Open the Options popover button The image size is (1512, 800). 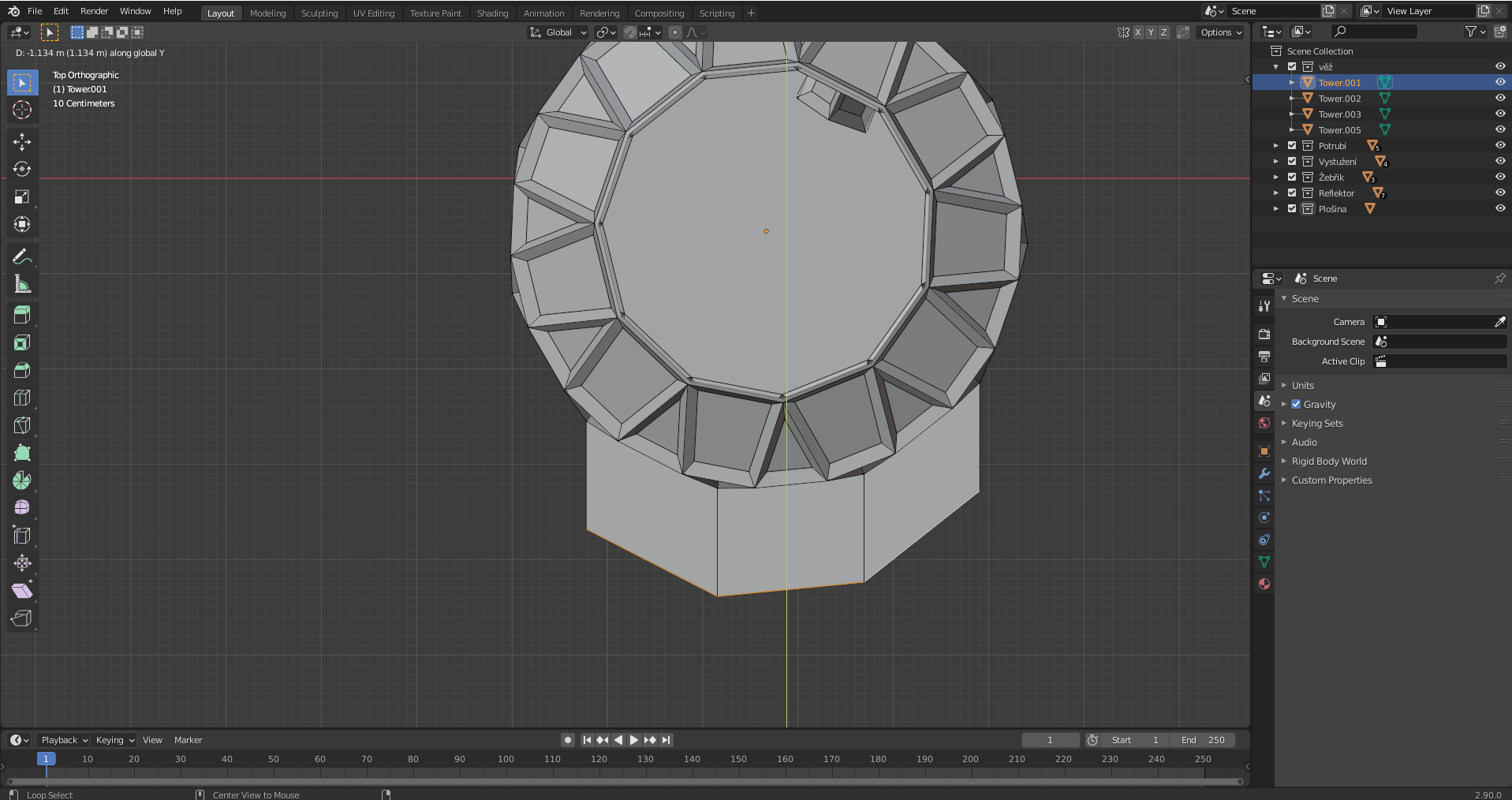click(1220, 32)
